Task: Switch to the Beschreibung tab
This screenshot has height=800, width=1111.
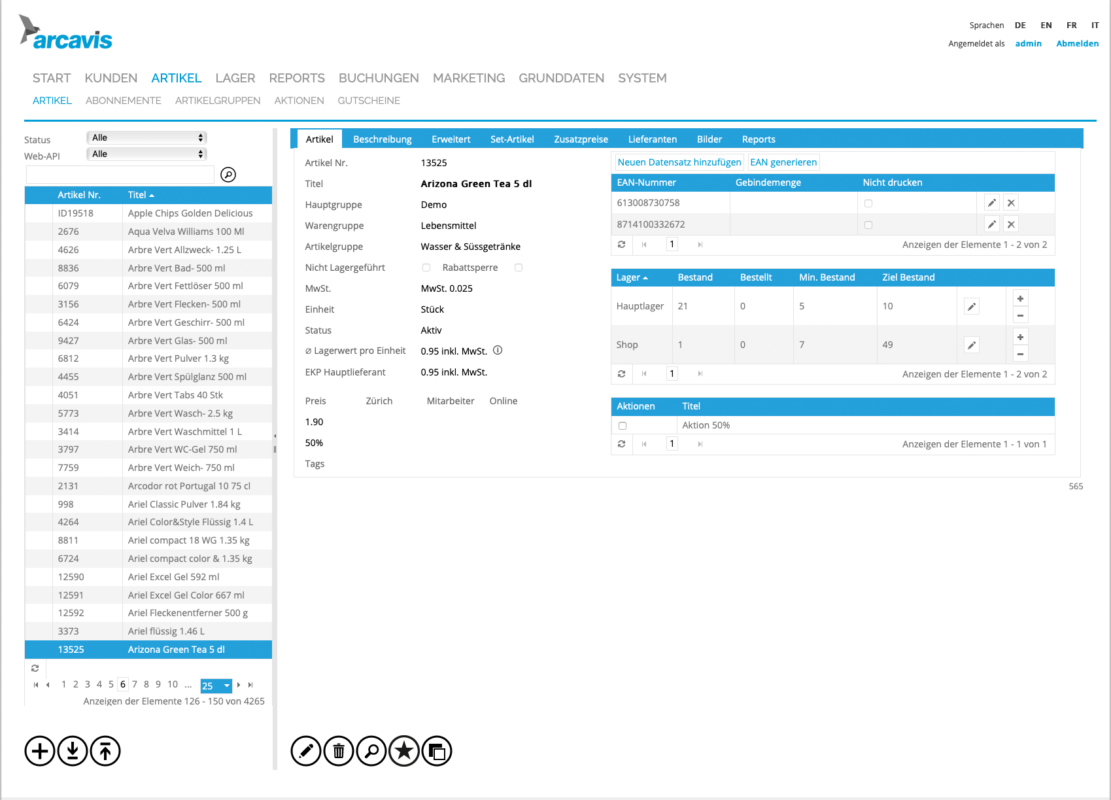Action: [382, 139]
